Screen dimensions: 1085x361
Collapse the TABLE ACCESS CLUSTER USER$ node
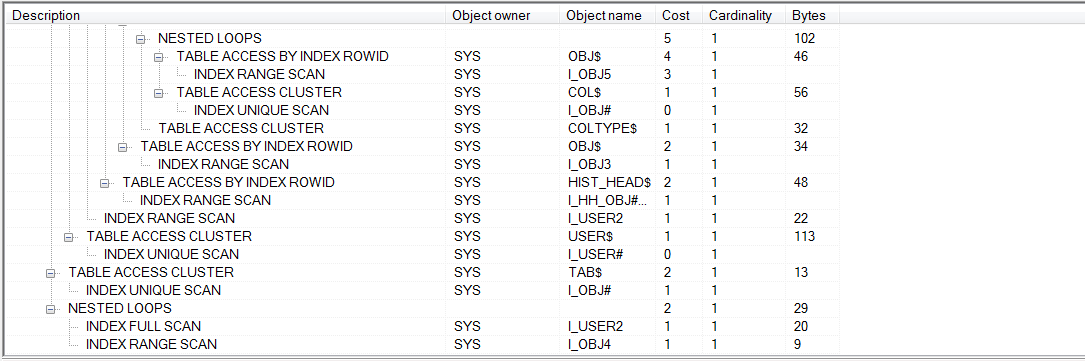coord(69,237)
